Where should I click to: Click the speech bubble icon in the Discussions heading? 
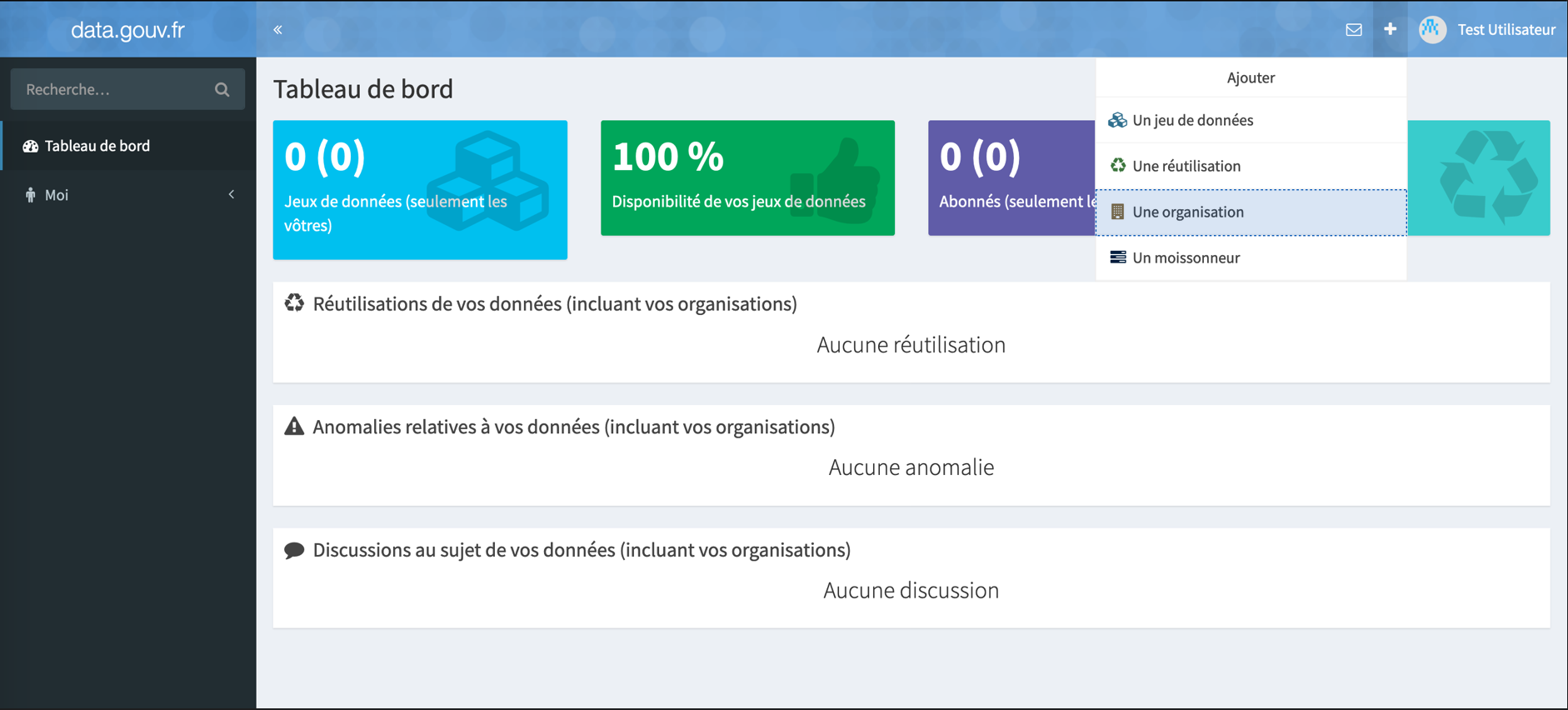(294, 550)
